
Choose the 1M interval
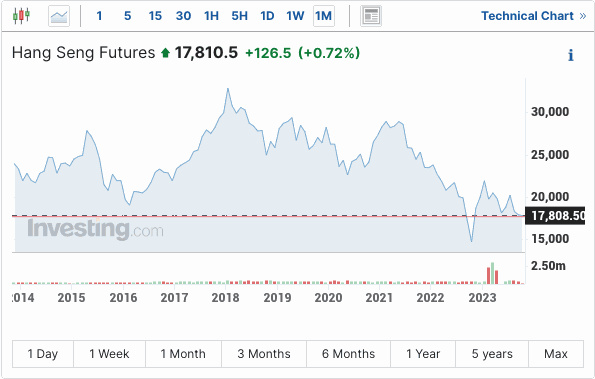[x=324, y=16]
